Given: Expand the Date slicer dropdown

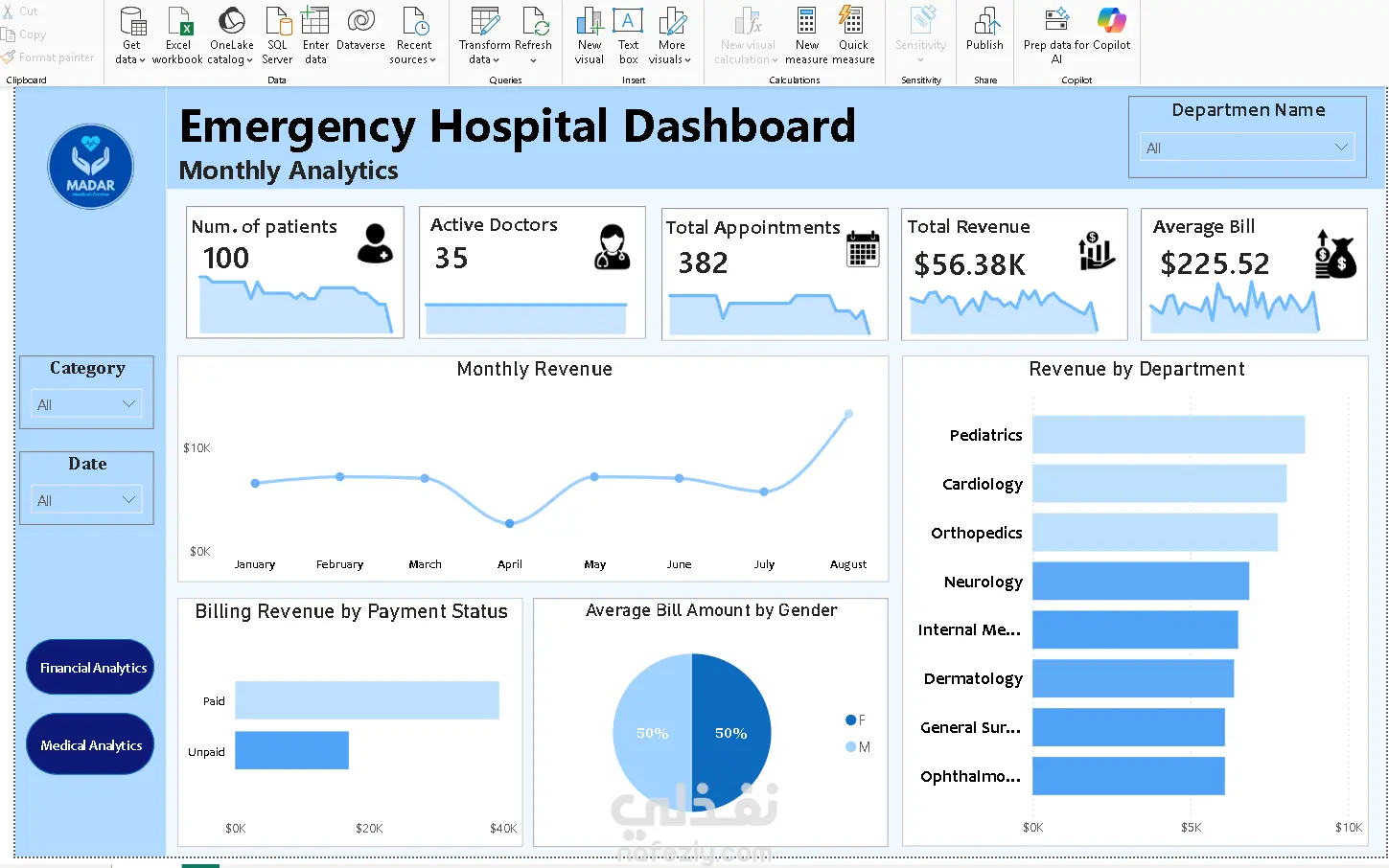Looking at the screenshot, I should (128, 500).
